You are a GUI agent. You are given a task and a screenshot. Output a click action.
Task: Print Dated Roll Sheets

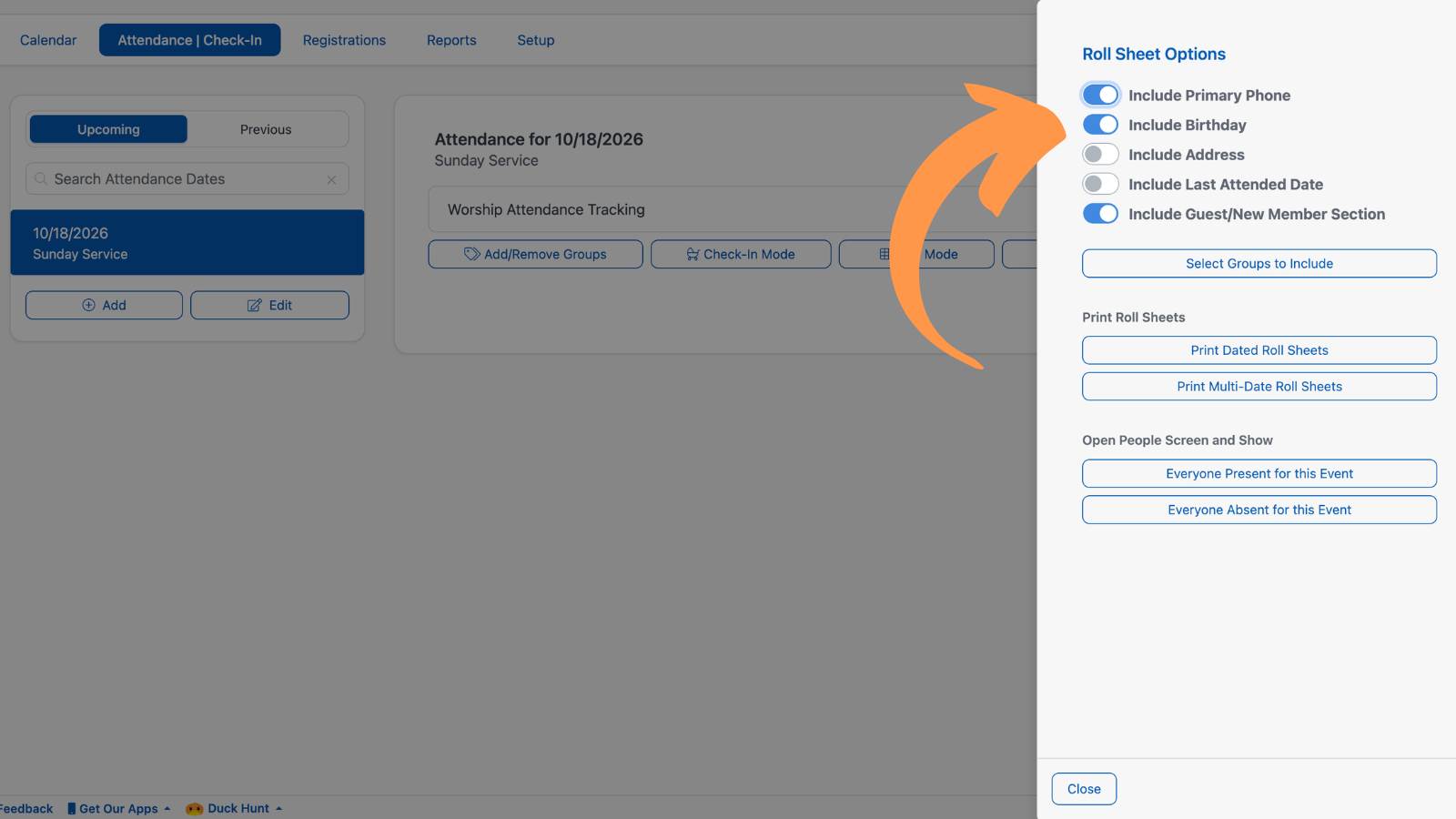[1259, 350]
